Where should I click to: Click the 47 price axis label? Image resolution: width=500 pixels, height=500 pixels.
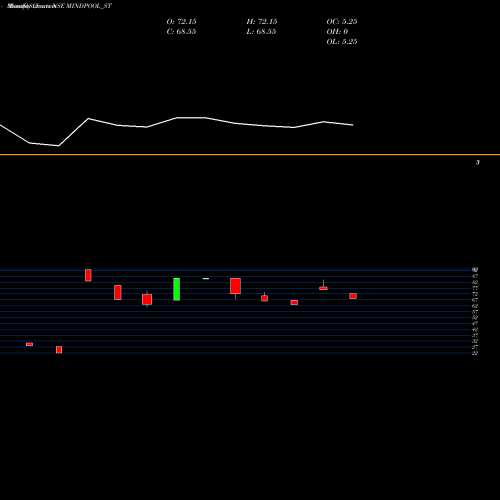(x=475, y=323)
